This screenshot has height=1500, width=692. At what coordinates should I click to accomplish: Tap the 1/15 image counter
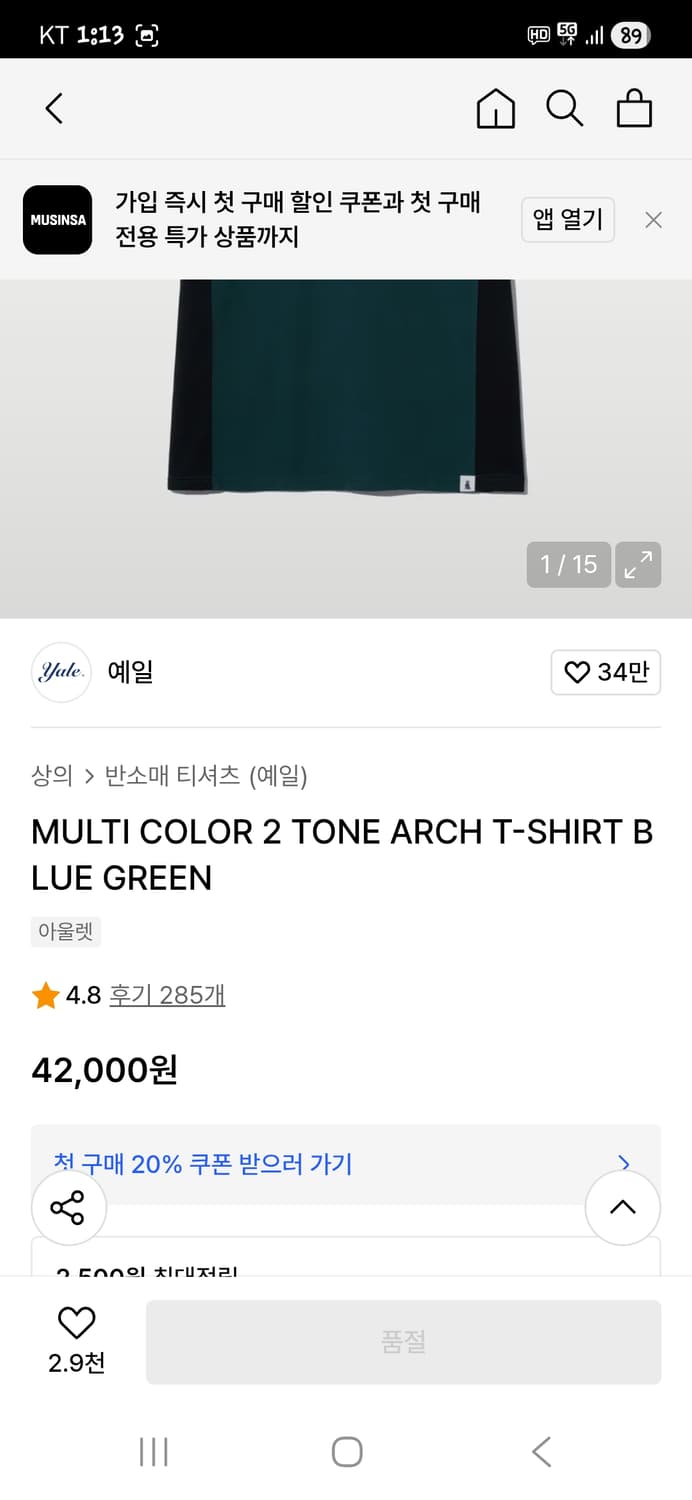pos(568,564)
